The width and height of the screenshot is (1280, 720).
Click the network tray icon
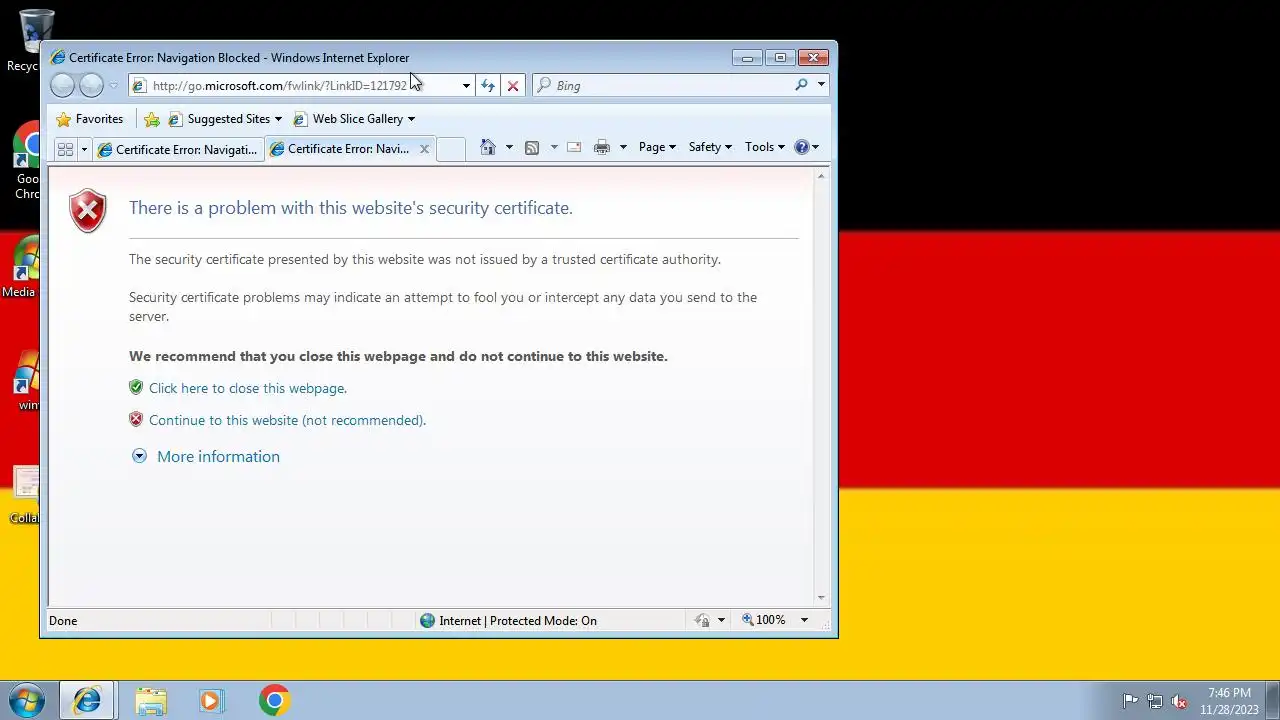1155,701
